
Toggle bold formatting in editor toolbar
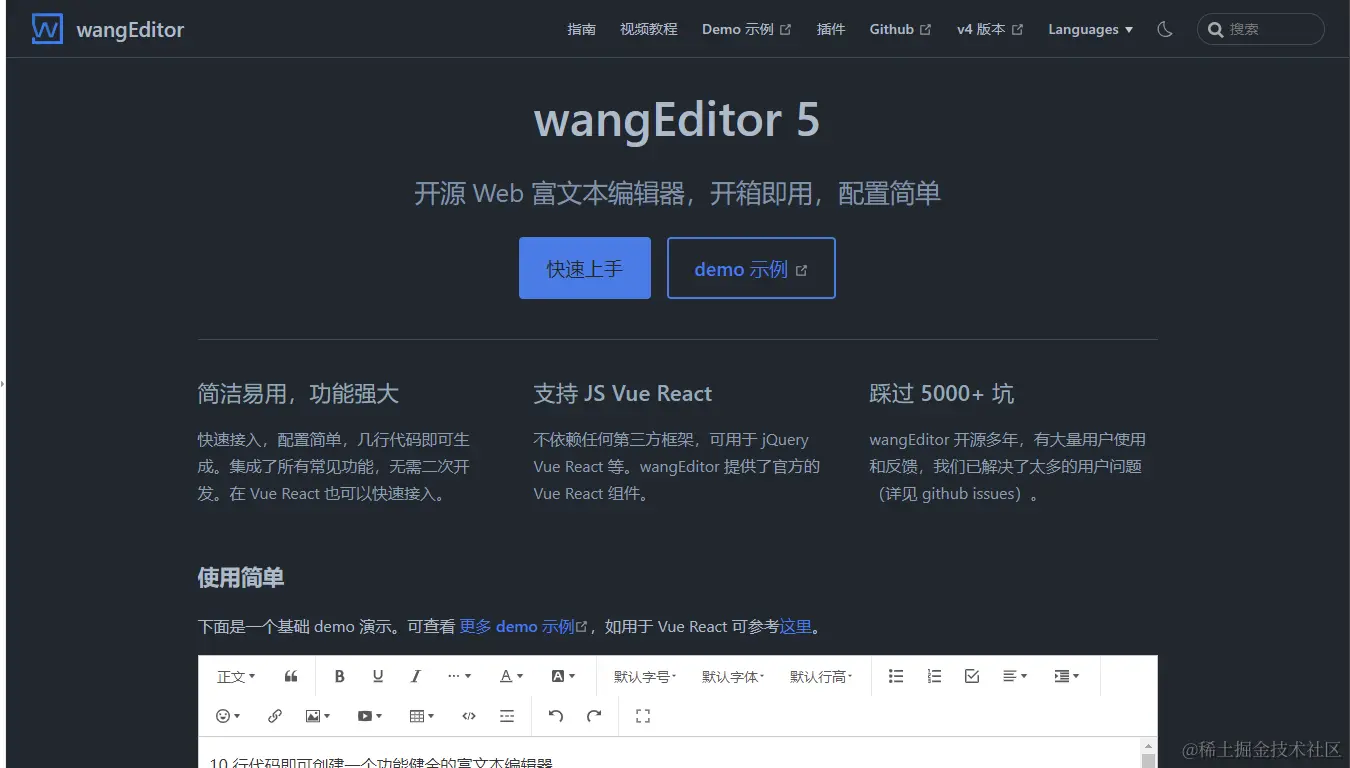point(340,676)
